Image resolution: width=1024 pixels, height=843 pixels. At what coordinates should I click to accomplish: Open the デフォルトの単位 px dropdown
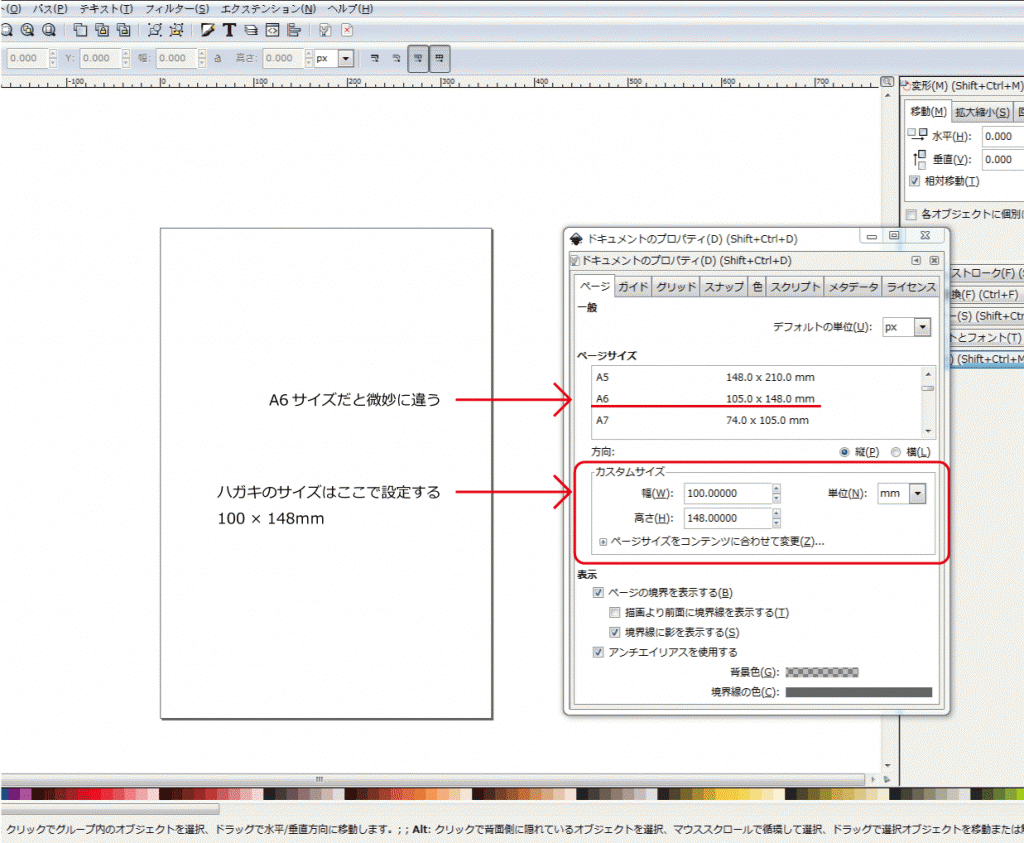click(x=906, y=327)
